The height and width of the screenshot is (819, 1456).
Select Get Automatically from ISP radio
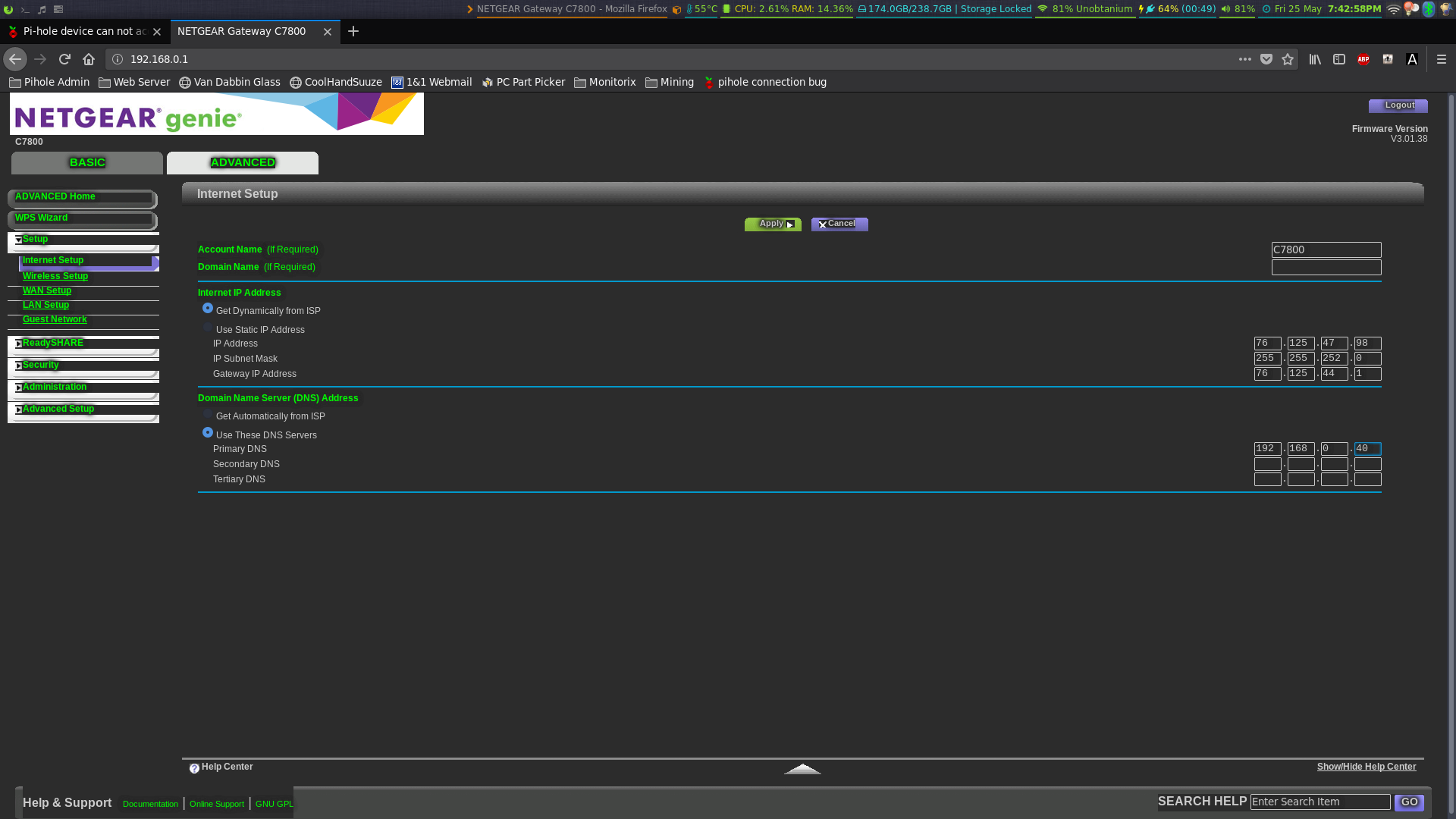click(x=208, y=414)
